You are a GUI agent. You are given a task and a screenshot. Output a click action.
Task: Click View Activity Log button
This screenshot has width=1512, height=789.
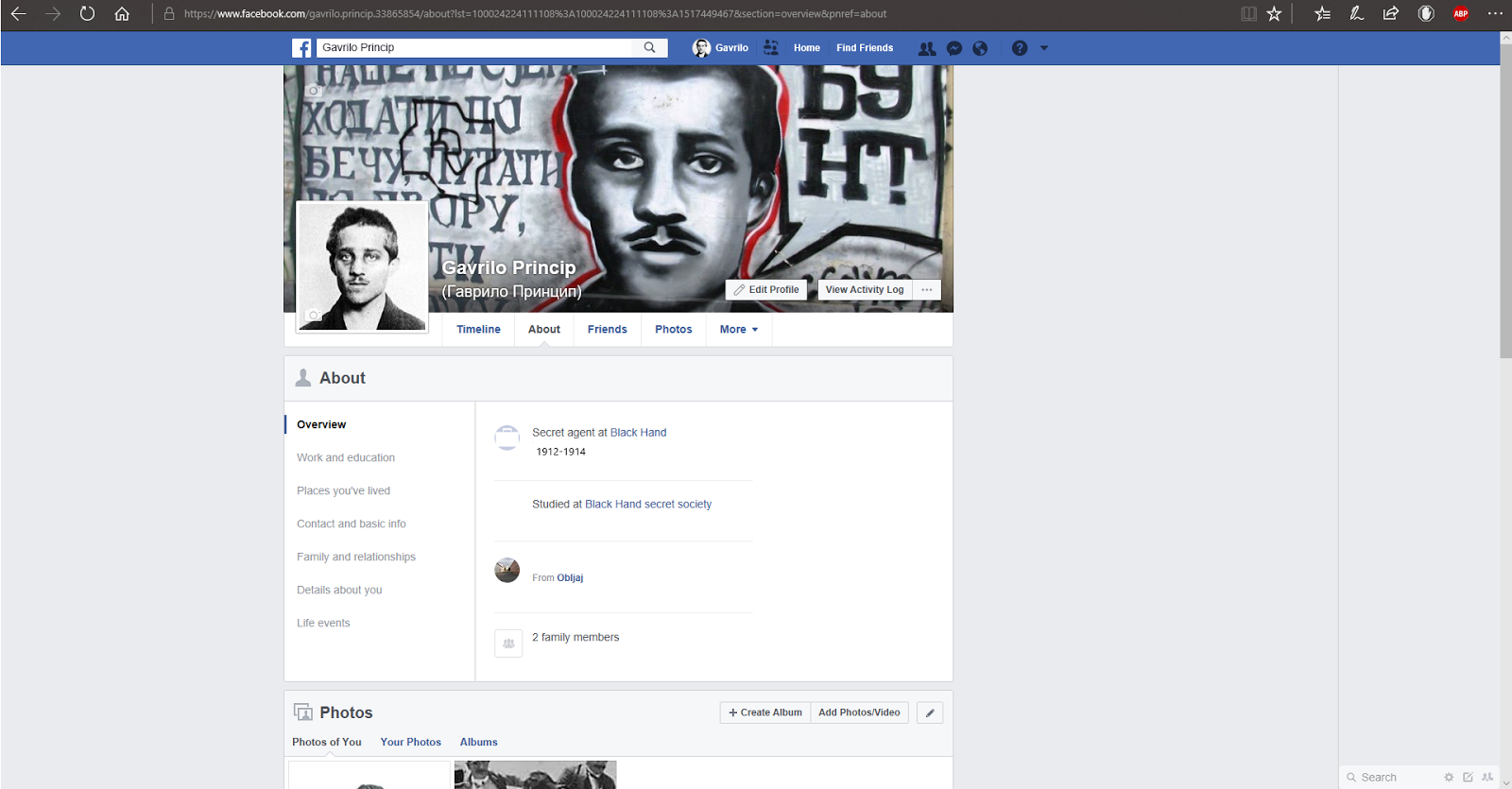(x=865, y=290)
